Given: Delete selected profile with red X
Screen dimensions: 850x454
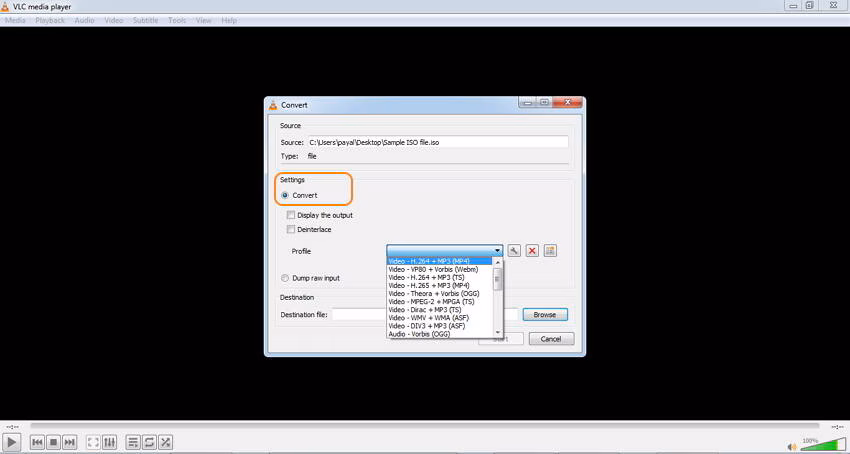Looking at the screenshot, I should 532,251.
